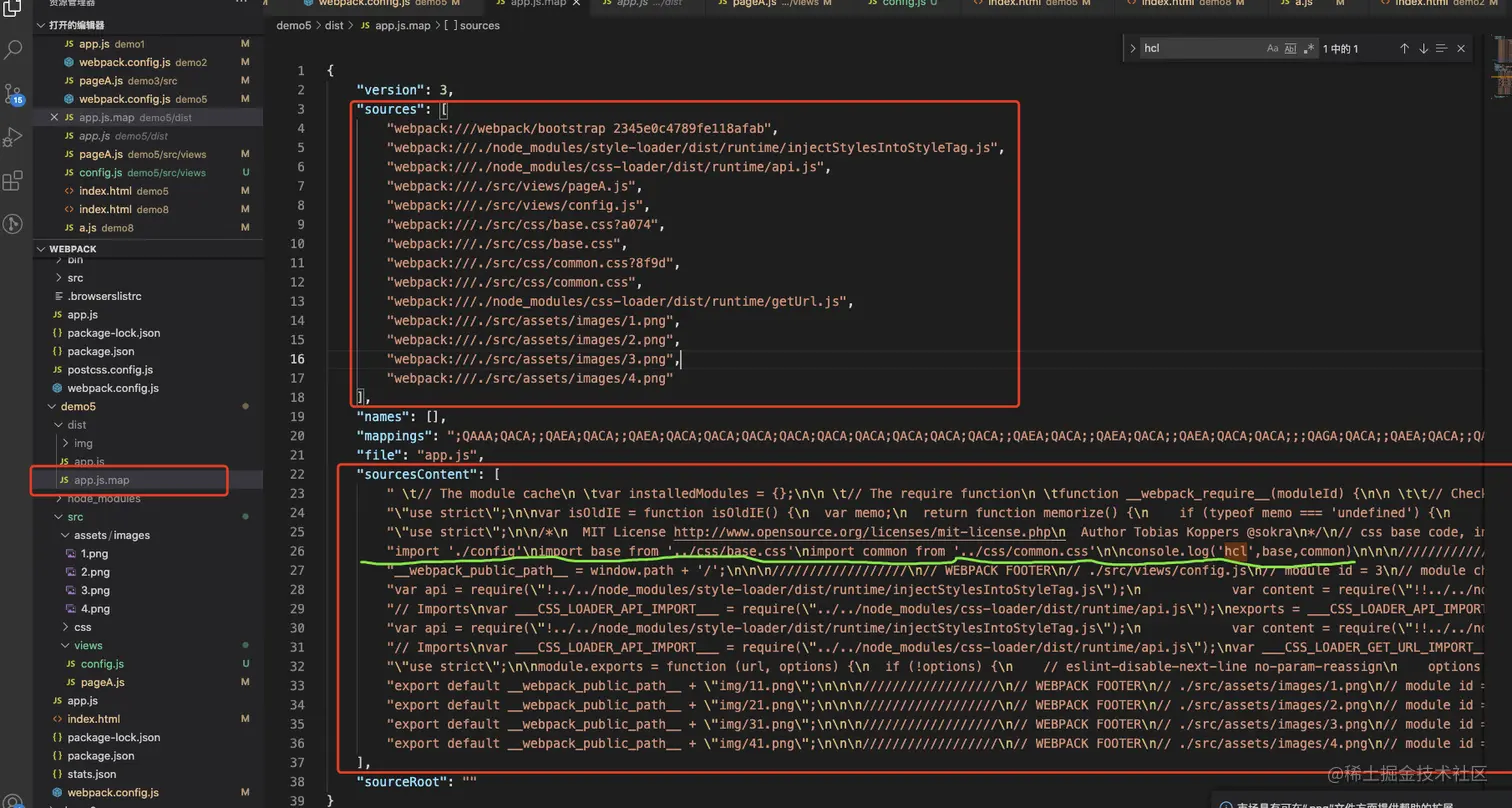Screen dimensions: 1512x808
Task: Click the dist breadcrumb segment
Action: coord(333,25)
